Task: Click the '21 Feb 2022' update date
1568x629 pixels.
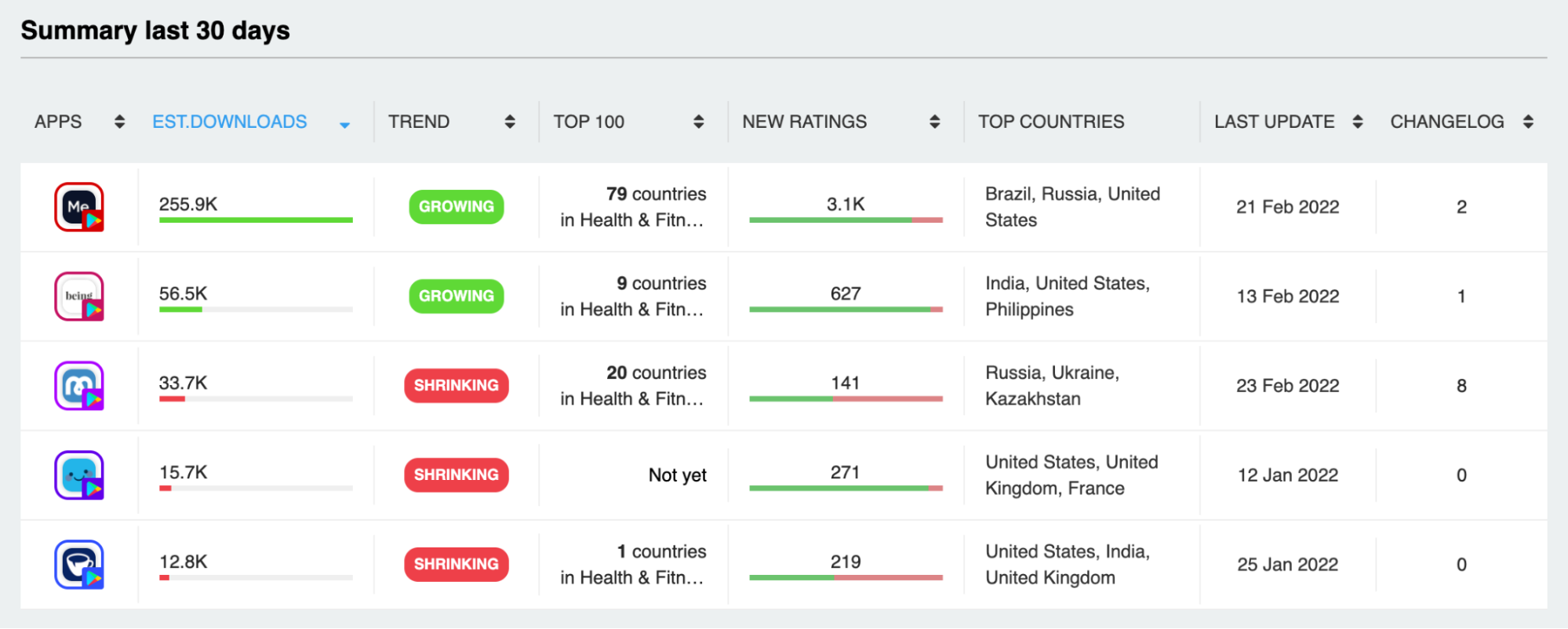Action: tap(1288, 207)
